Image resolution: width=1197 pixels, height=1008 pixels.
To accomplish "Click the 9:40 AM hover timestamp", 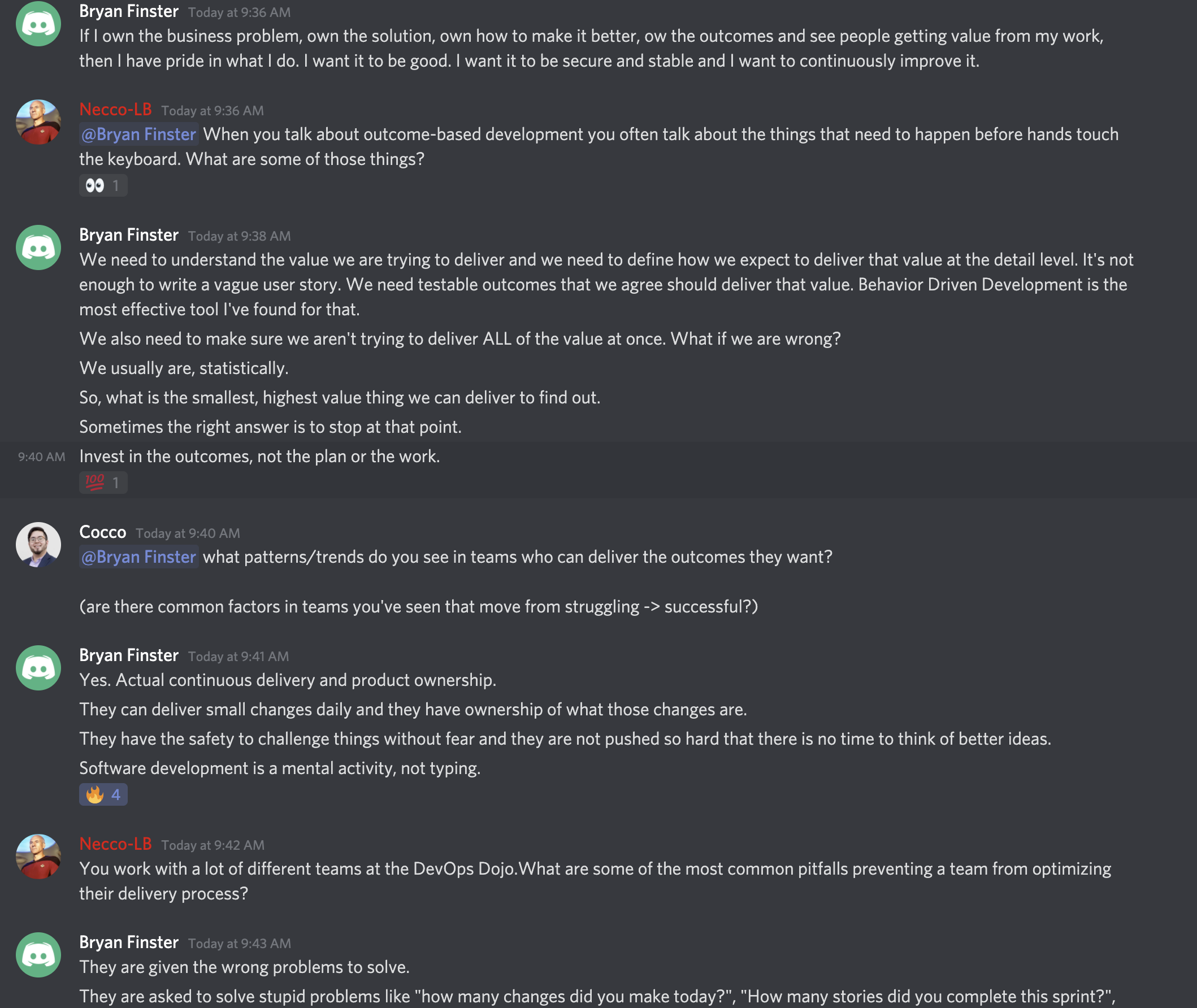I will [x=41, y=457].
